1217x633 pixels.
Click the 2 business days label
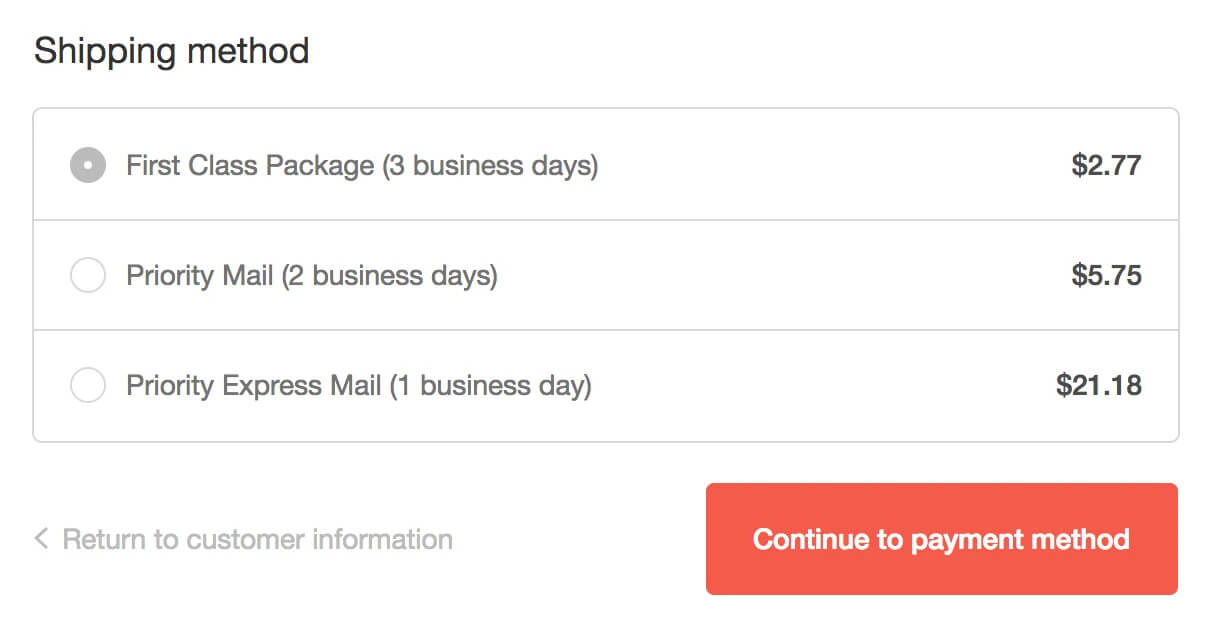tap(390, 275)
